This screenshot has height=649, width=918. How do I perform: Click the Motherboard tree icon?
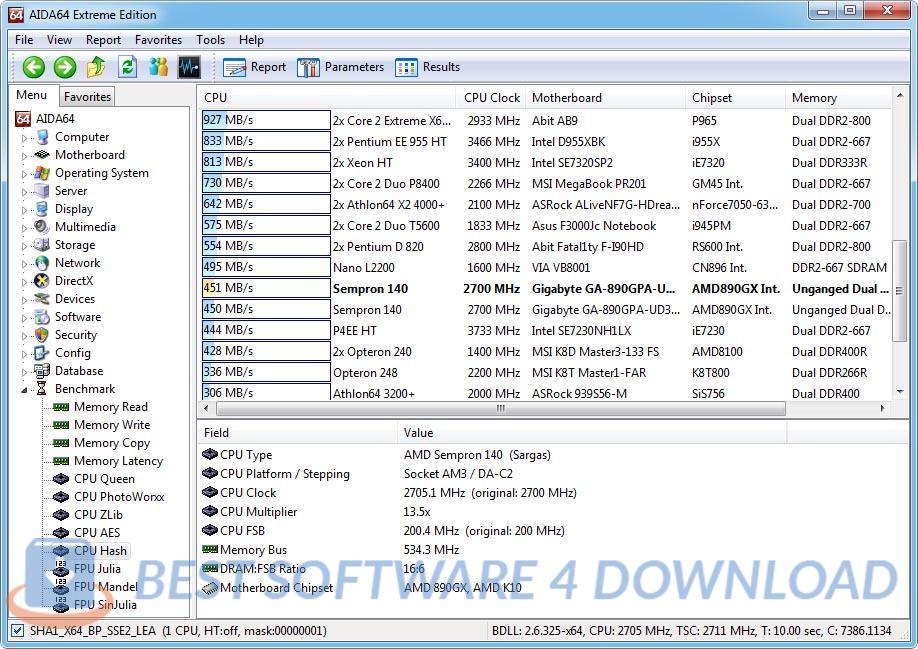[x=42, y=155]
